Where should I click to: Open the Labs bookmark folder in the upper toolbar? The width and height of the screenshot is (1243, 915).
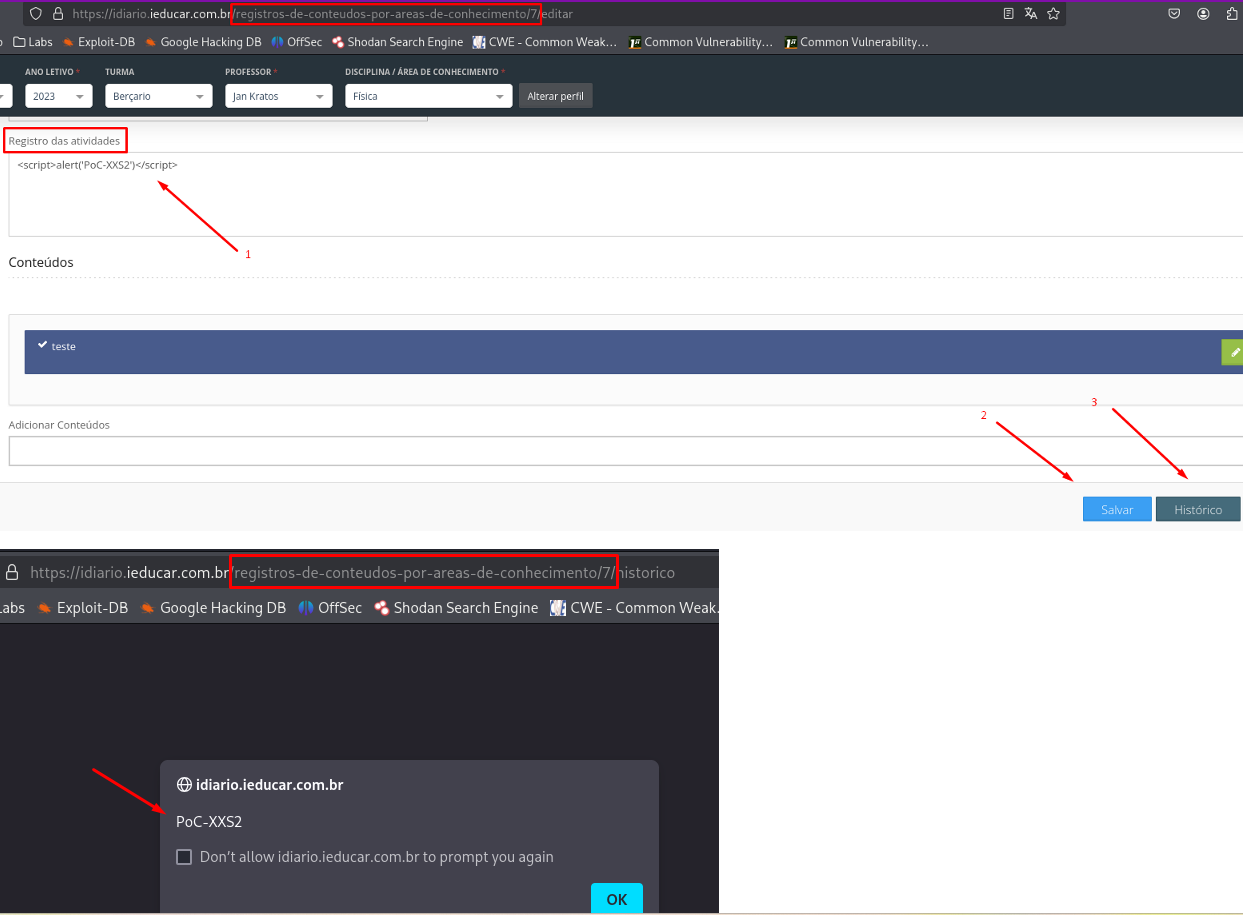[33, 42]
